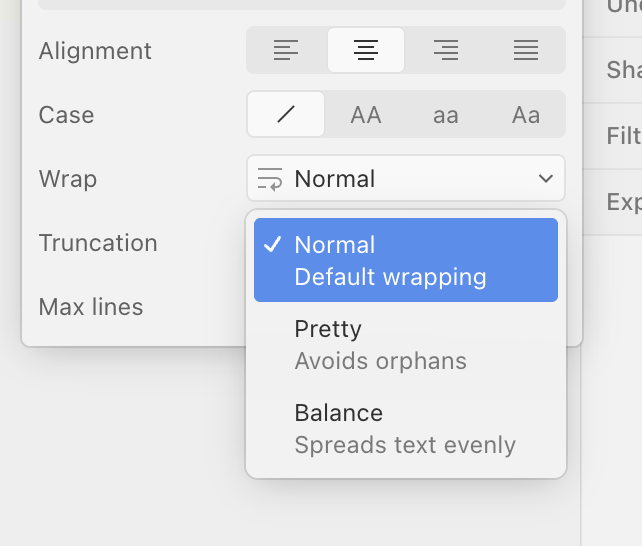Set alignment to right align
The height and width of the screenshot is (546, 642).
coord(446,50)
